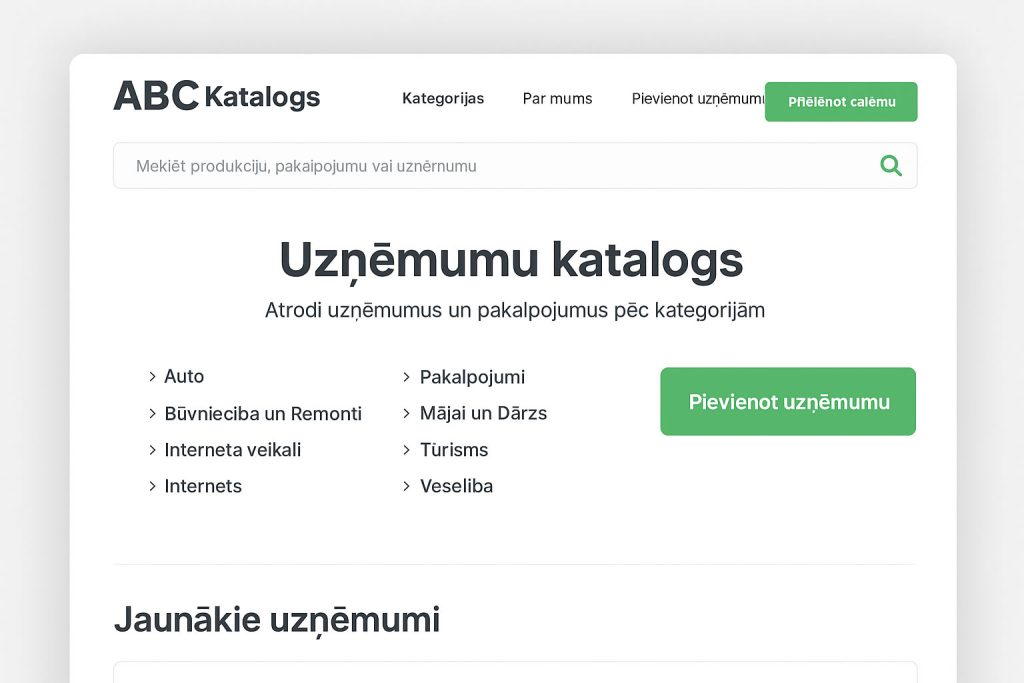
Task: Click the arrow before Internets category
Action: tap(152, 486)
